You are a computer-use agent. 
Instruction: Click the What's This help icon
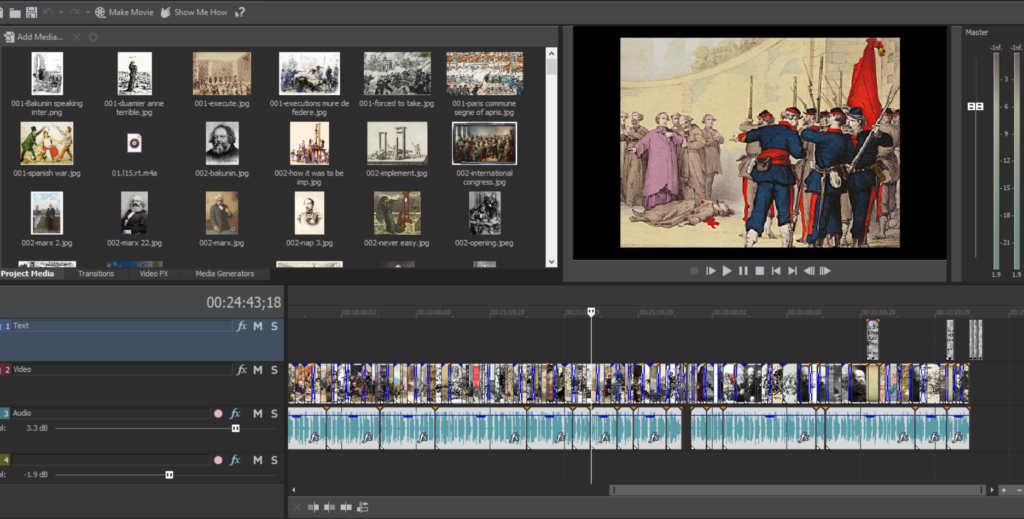240,12
